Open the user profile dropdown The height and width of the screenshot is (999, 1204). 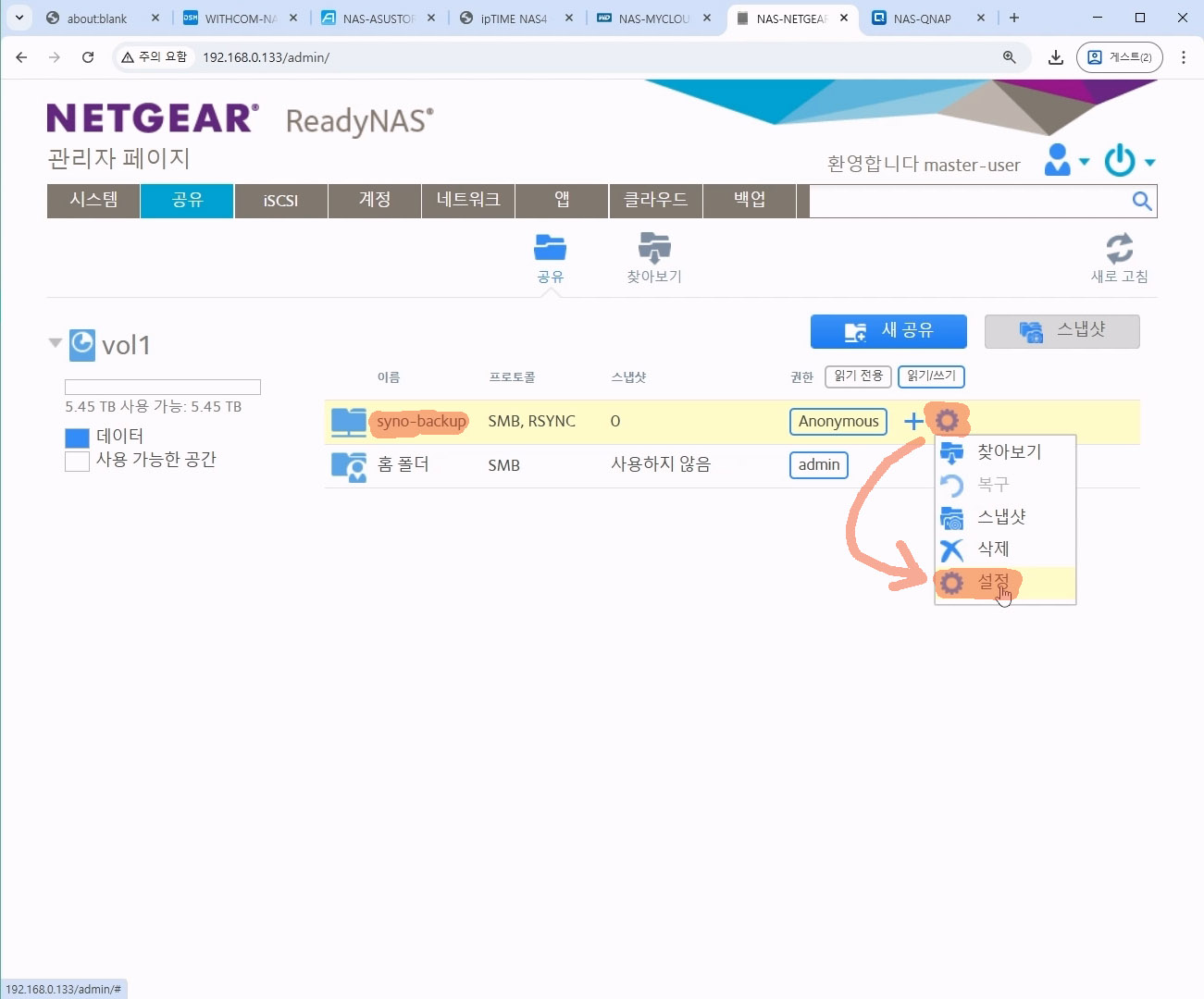[1066, 161]
